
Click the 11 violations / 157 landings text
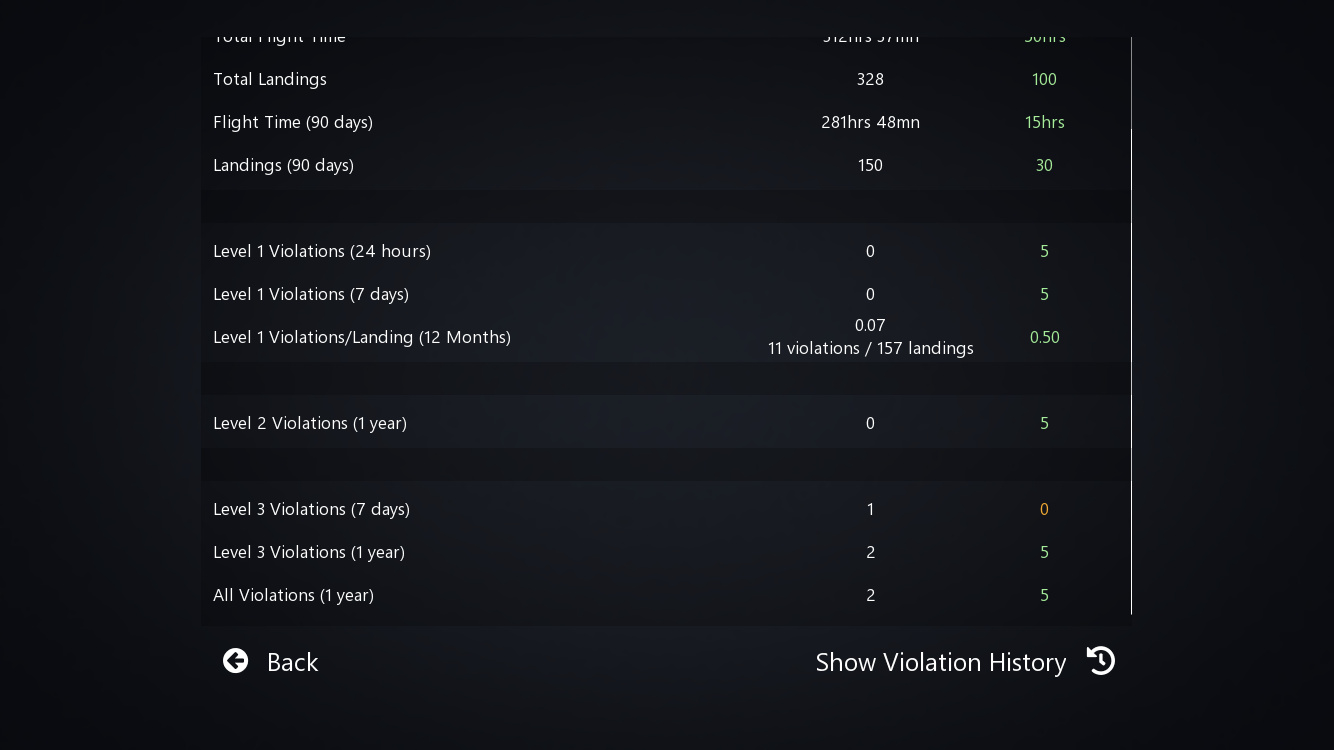(870, 348)
